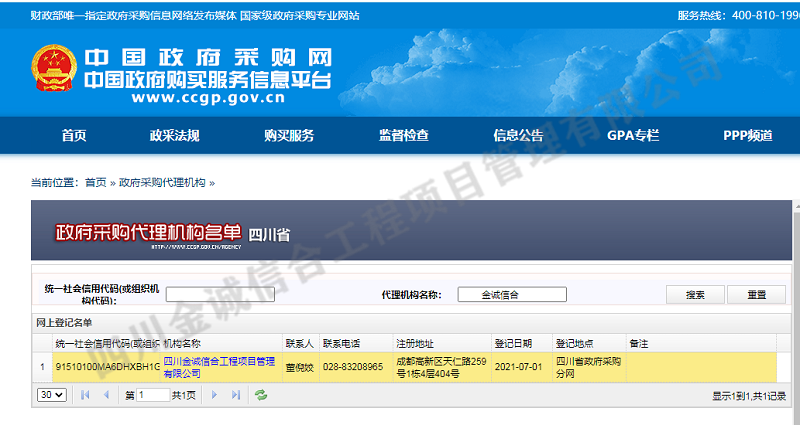Select address cell 成都高新区天仁路259号

[442, 367]
